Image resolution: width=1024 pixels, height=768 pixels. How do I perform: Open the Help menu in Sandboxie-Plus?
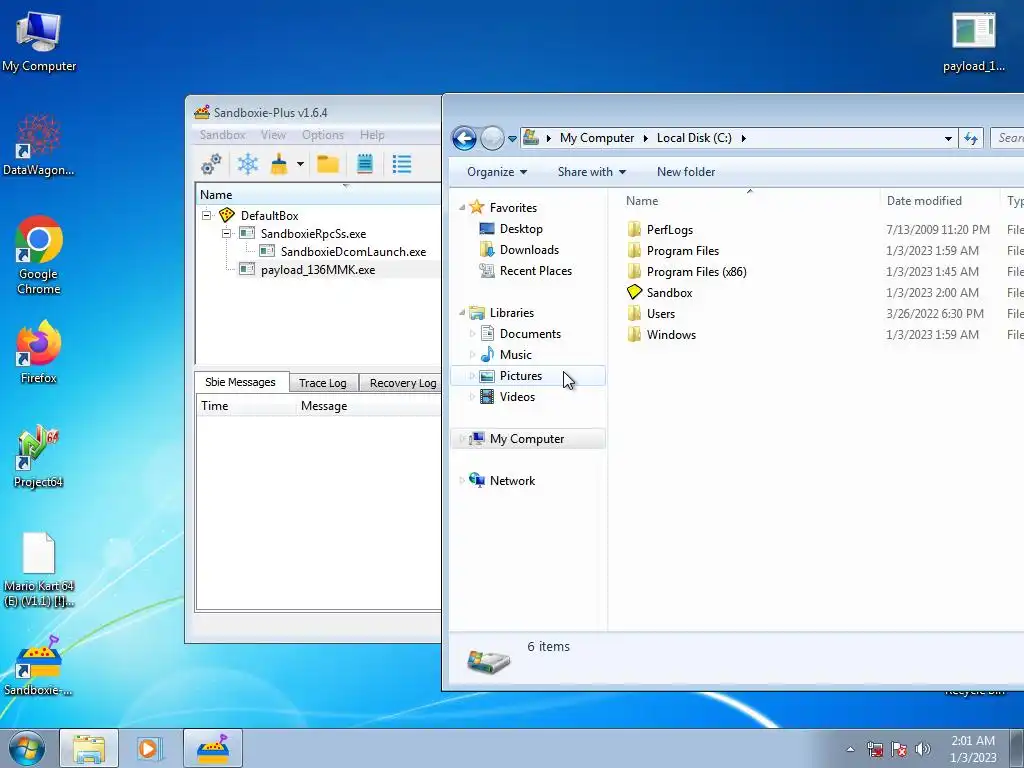coord(372,135)
